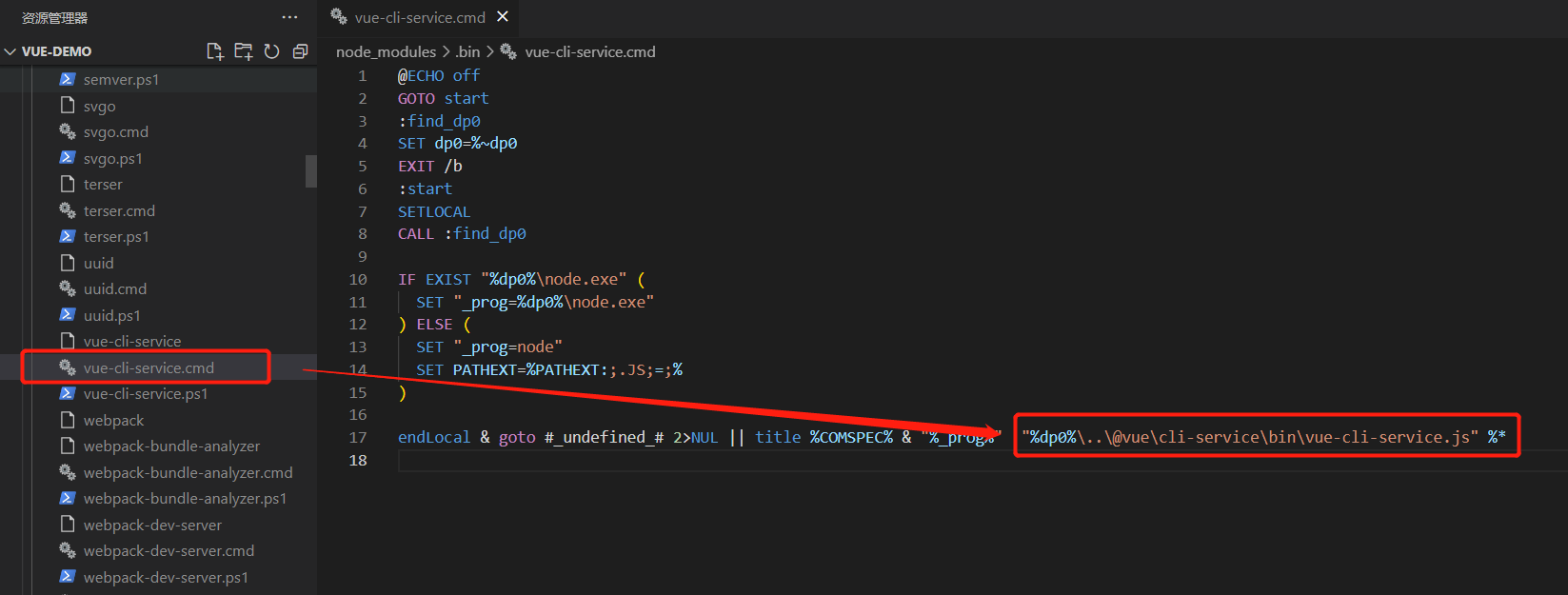Click the 'SETLOCAL' code line
This screenshot has width=1568, height=595.
tap(434, 211)
